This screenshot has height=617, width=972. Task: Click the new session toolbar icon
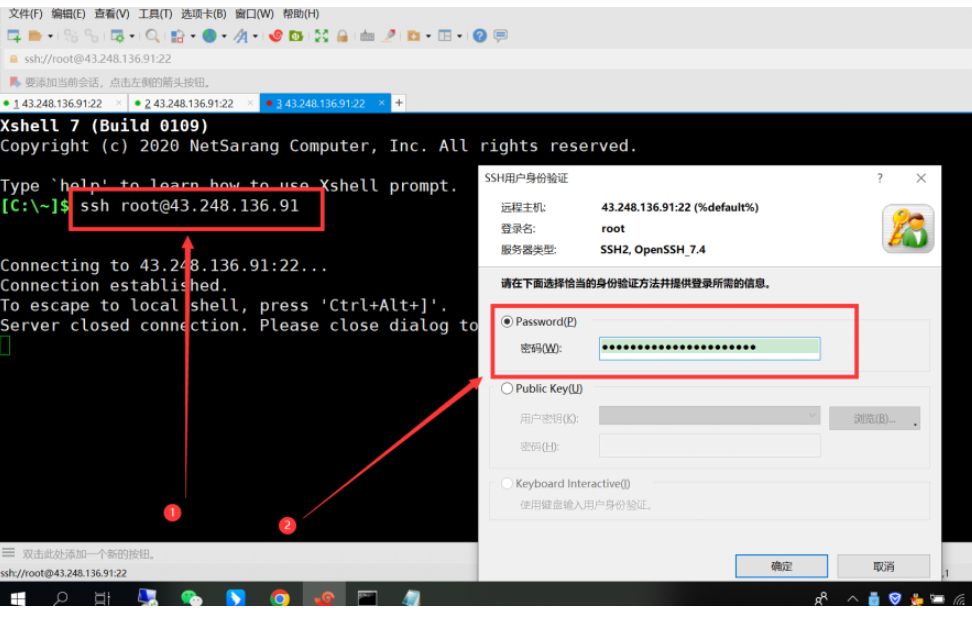[14, 36]
